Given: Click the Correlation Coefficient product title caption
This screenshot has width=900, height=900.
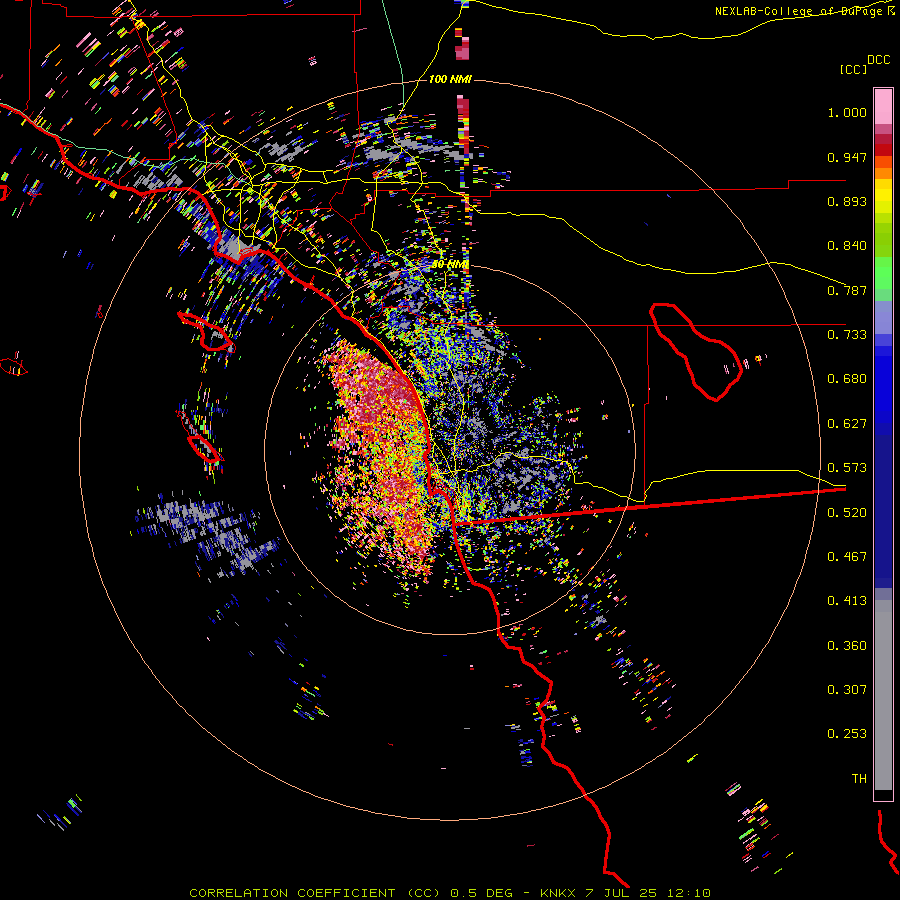Looking at the screenshot, I should [x=315, y=893].
